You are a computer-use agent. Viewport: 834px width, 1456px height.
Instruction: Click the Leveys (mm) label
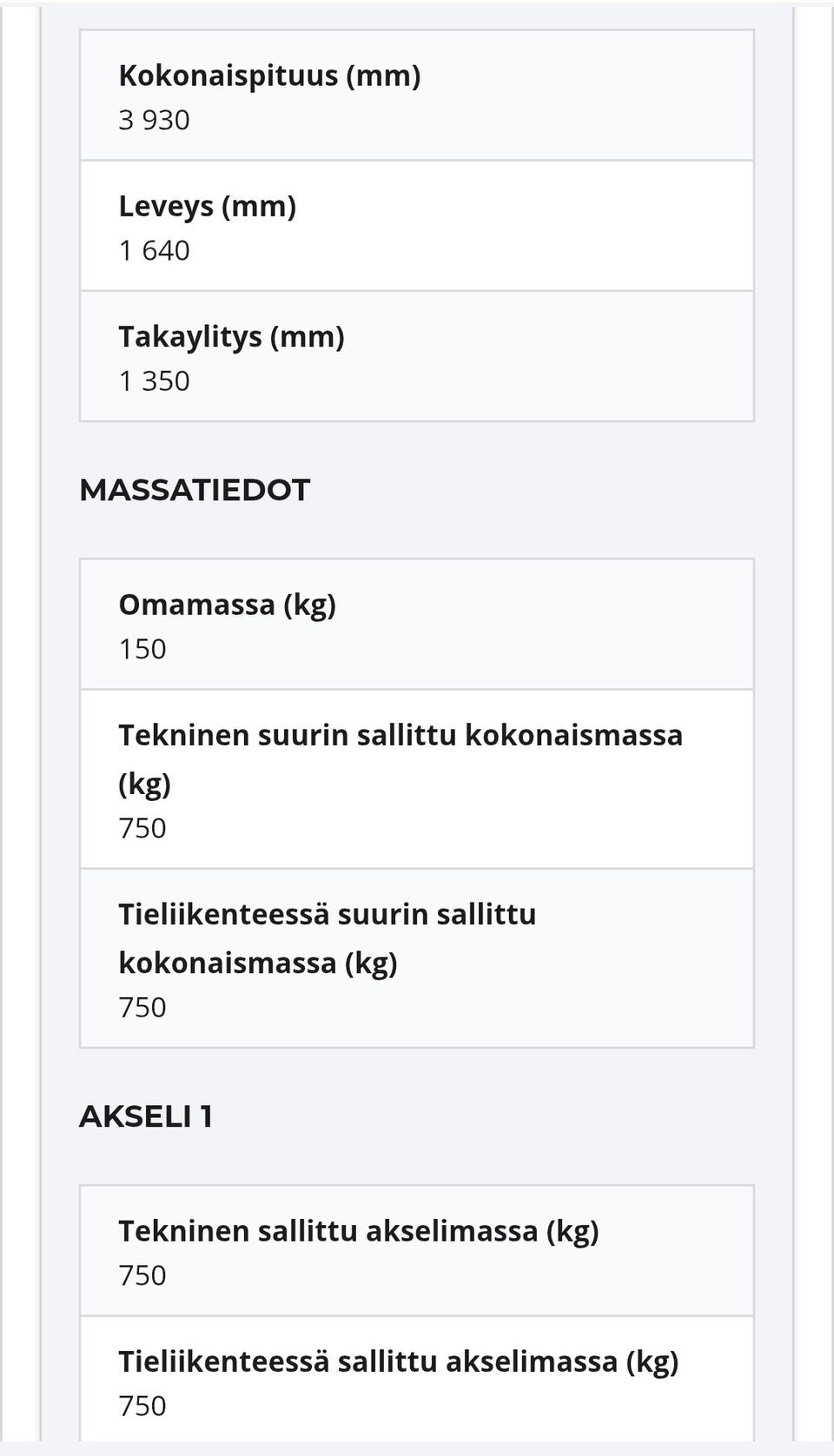coord(207,207)
